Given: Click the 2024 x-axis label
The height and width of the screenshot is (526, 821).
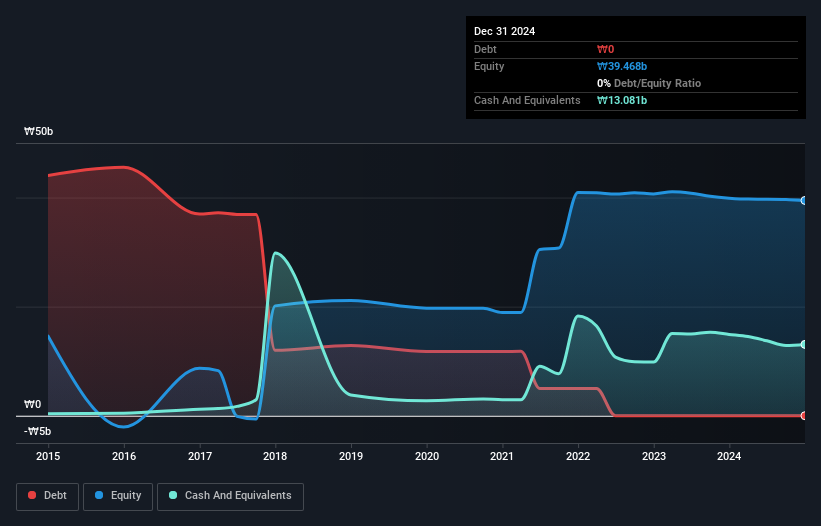Looking at the screenshot, I should pos(729,456).
